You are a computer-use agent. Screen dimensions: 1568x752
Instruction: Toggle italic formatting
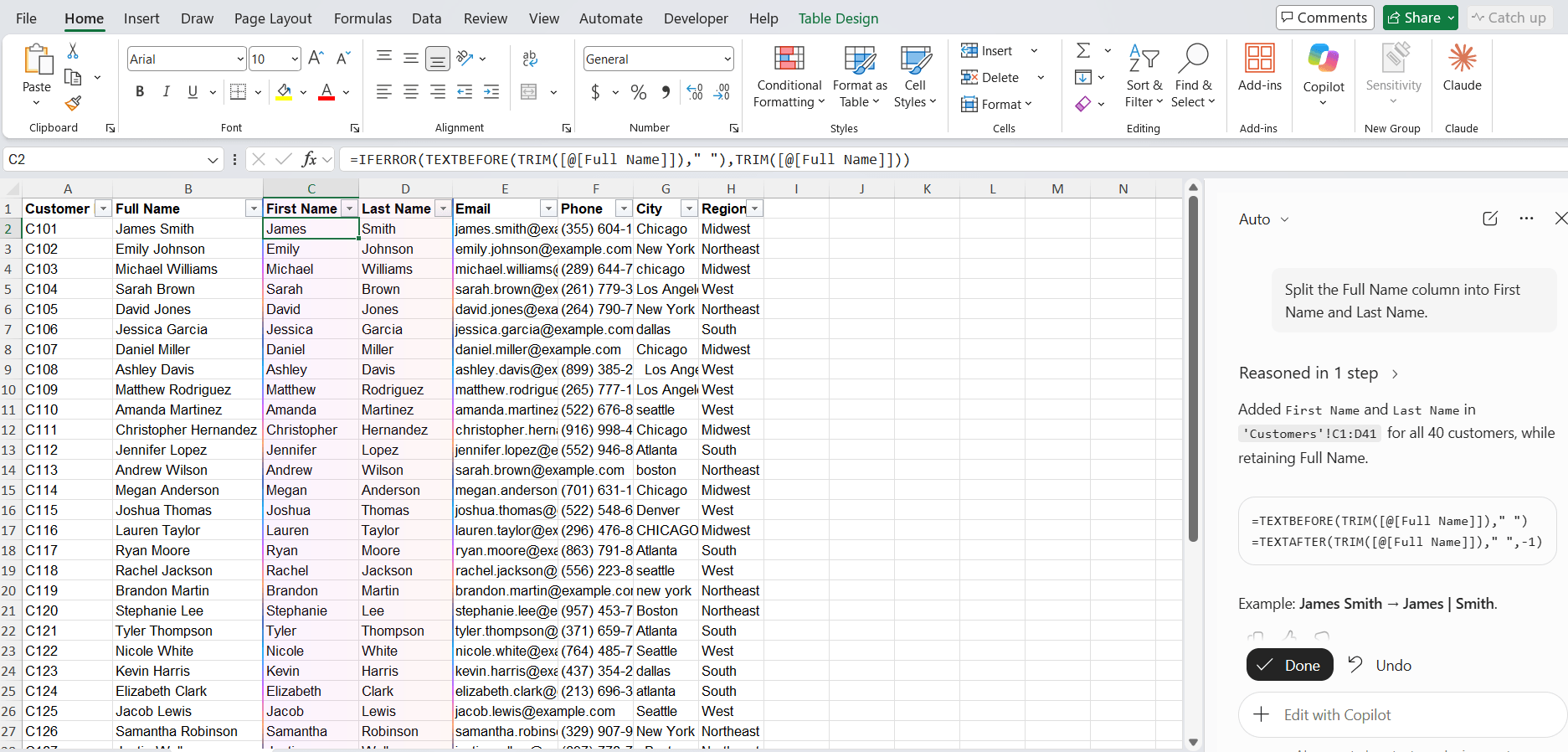(x=167, y=92)
